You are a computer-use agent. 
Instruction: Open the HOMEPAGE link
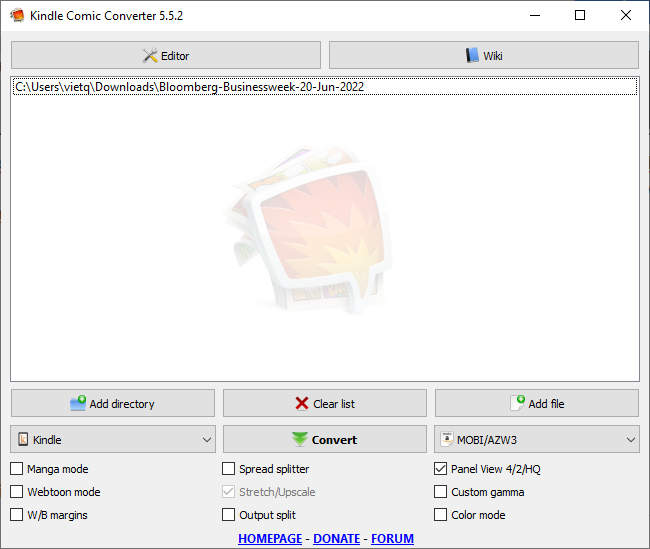tap(270, 538)
